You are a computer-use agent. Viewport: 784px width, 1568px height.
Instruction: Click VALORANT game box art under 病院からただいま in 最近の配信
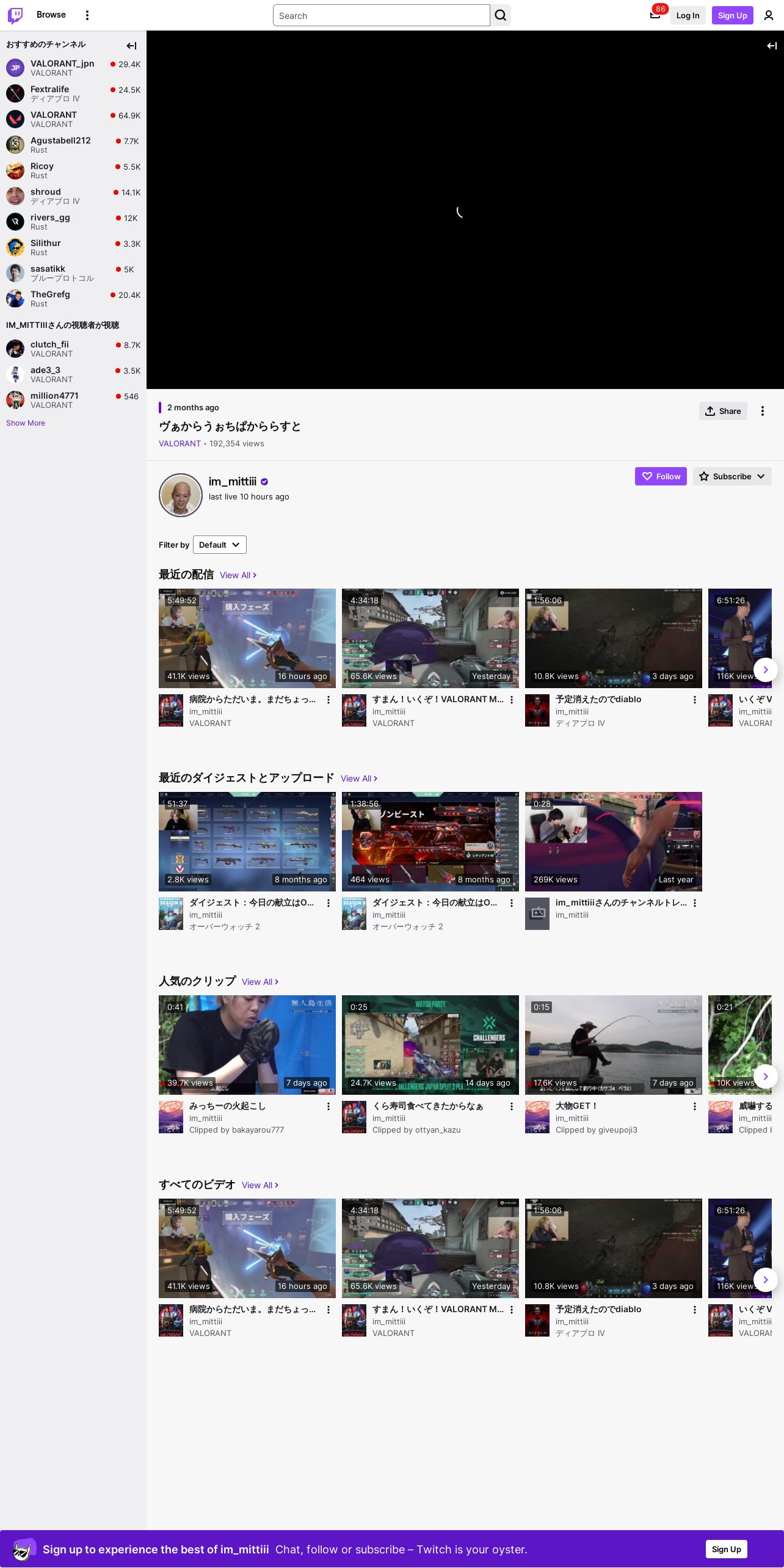171,710
